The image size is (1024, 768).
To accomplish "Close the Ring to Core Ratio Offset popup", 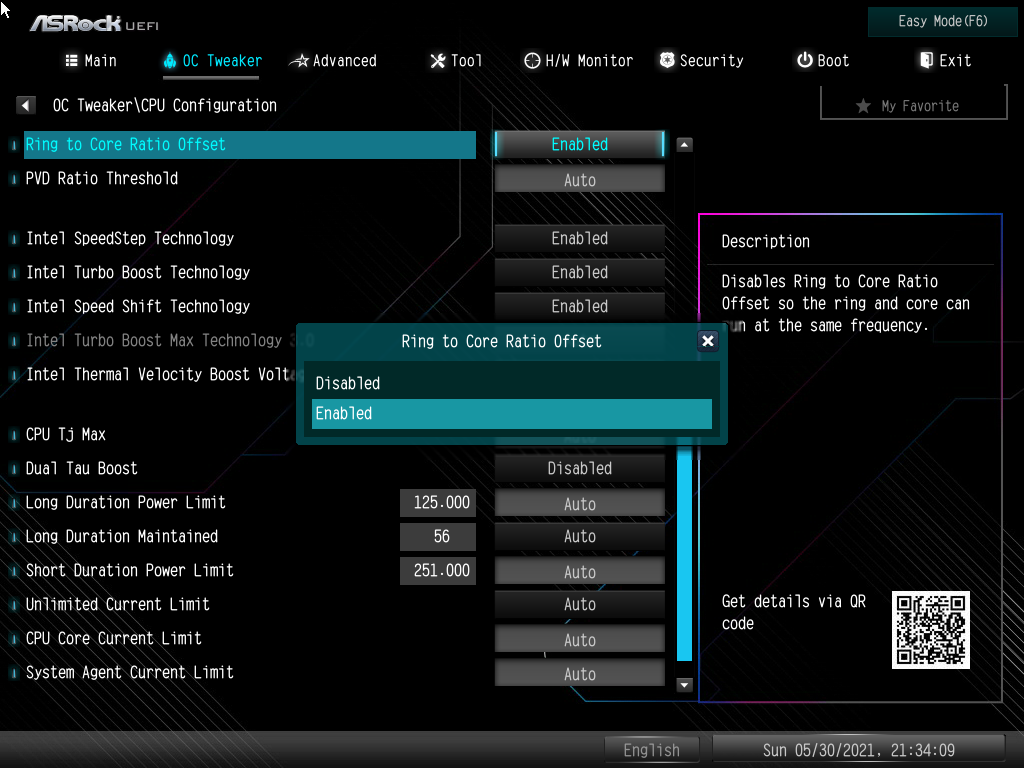I will 707,341.
